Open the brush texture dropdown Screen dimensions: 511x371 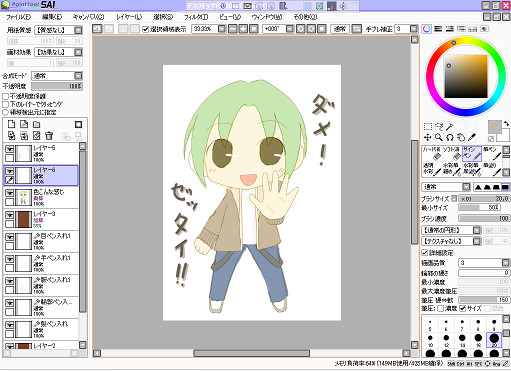tap(477, 241)
